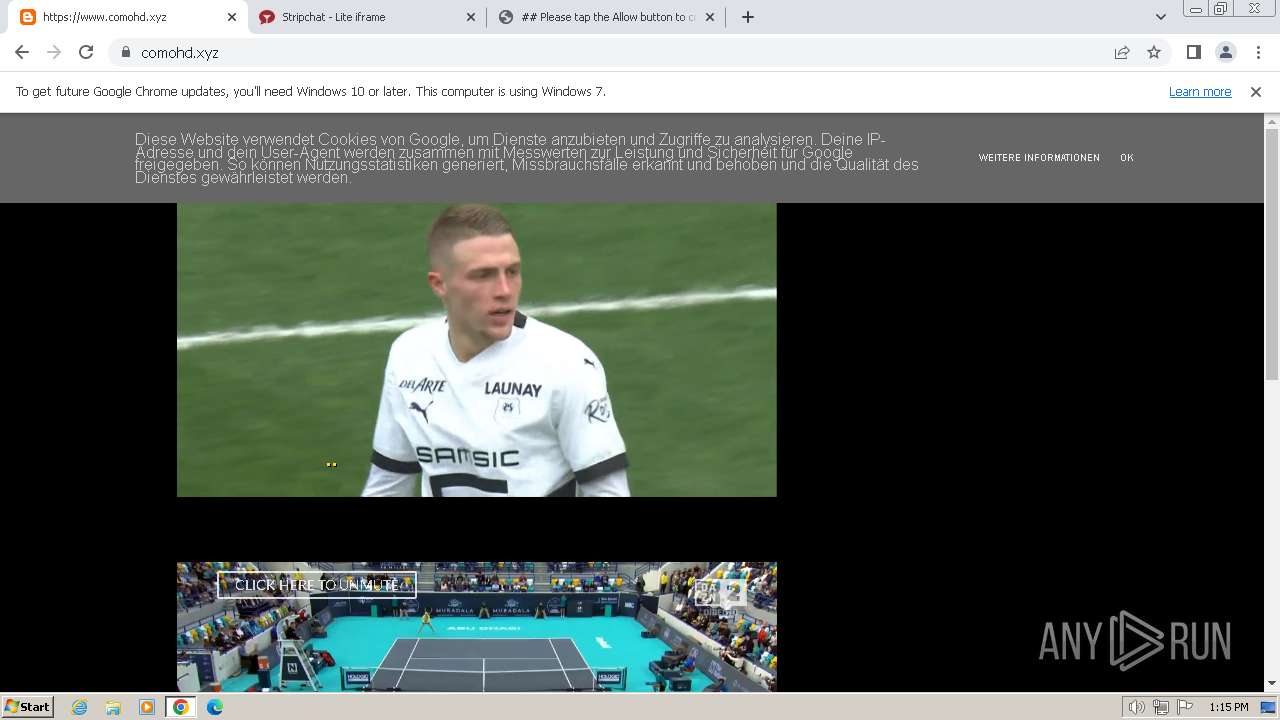
Task: Go back to the previous page
Action: [x=22, y=52]
